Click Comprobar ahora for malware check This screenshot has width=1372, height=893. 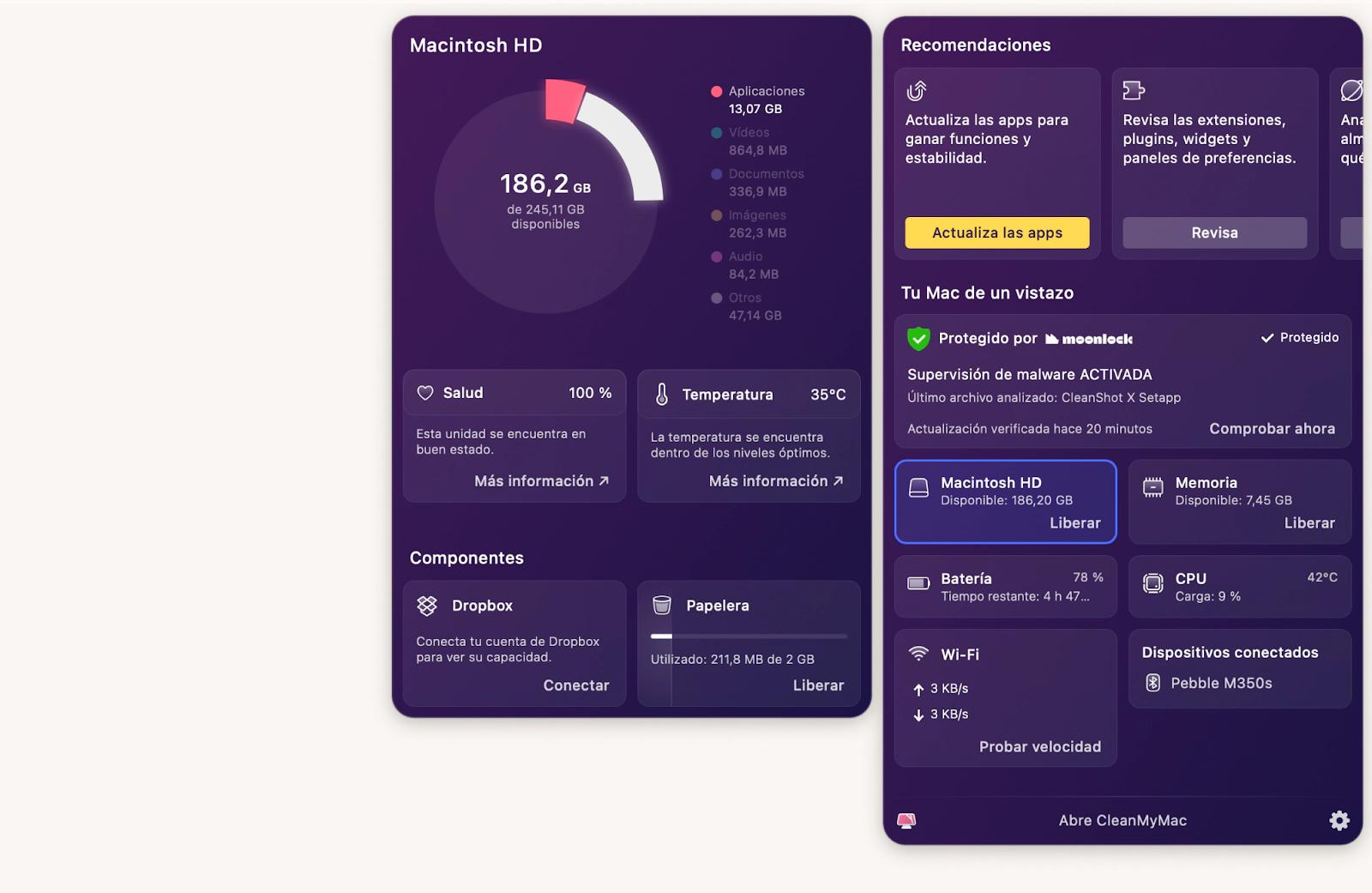point(1272,429)
